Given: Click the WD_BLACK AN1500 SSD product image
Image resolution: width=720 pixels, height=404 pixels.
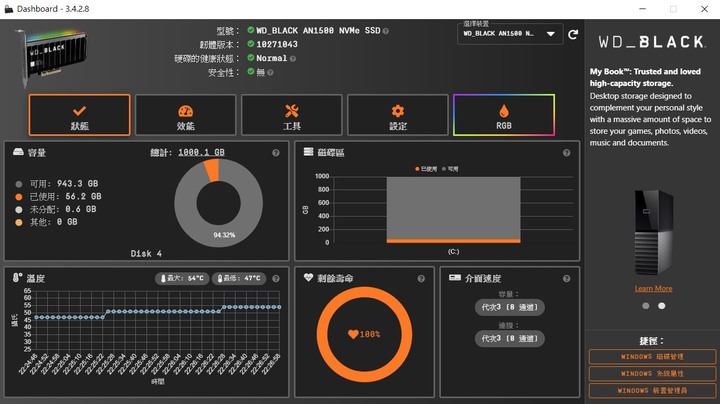Looking at the screenshot, I should 51,56.
